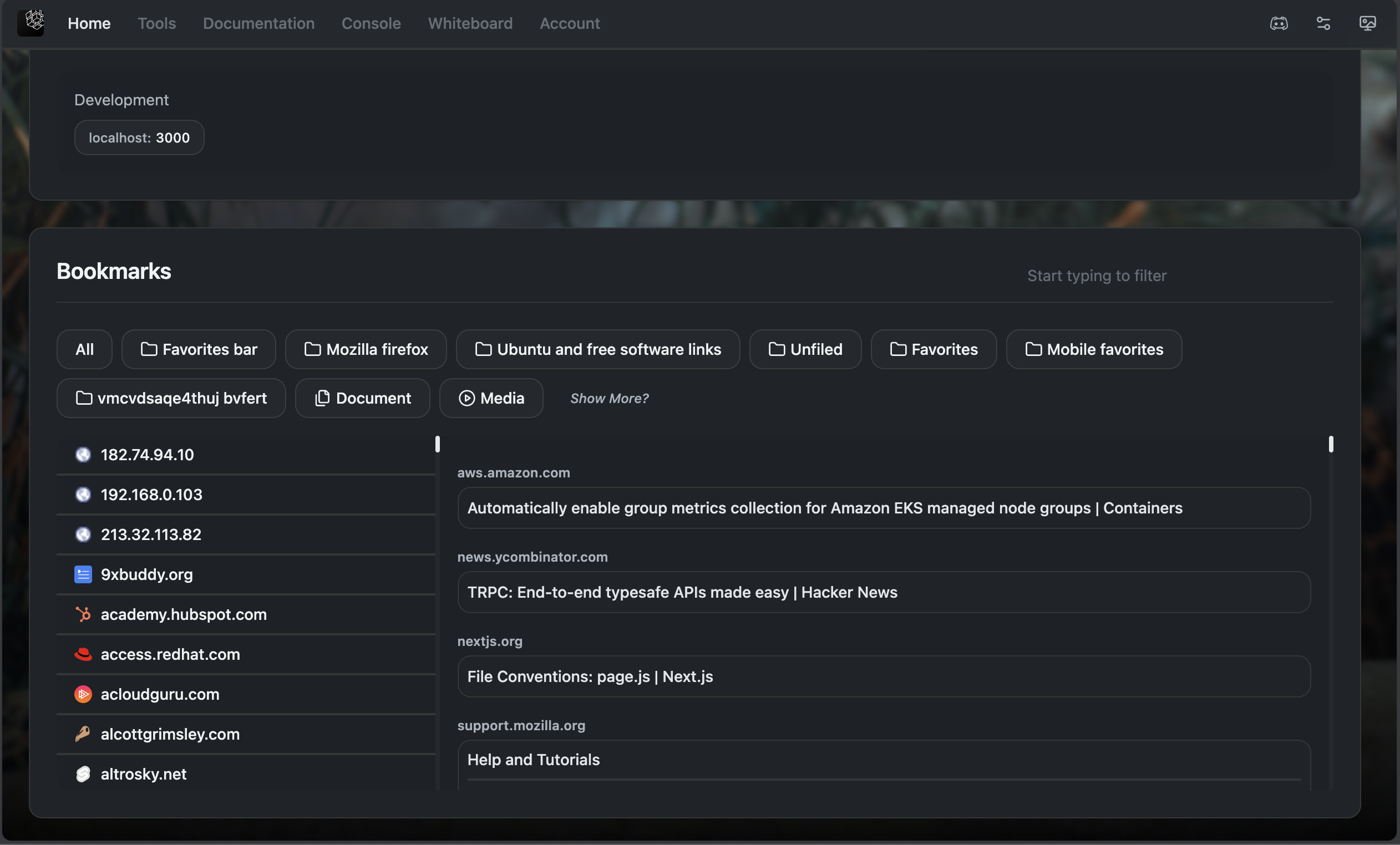Screen dimensions: 1400x845
Task: Select access.redhat.com in domain list
Action: [x=246, y=654]
